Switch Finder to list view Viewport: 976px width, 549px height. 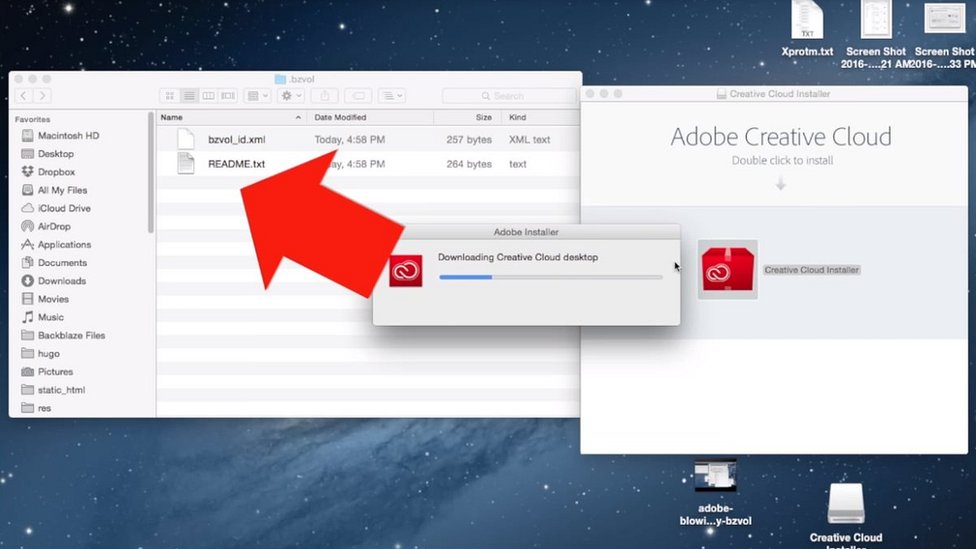pyautogui.click(x=189, y=96)
